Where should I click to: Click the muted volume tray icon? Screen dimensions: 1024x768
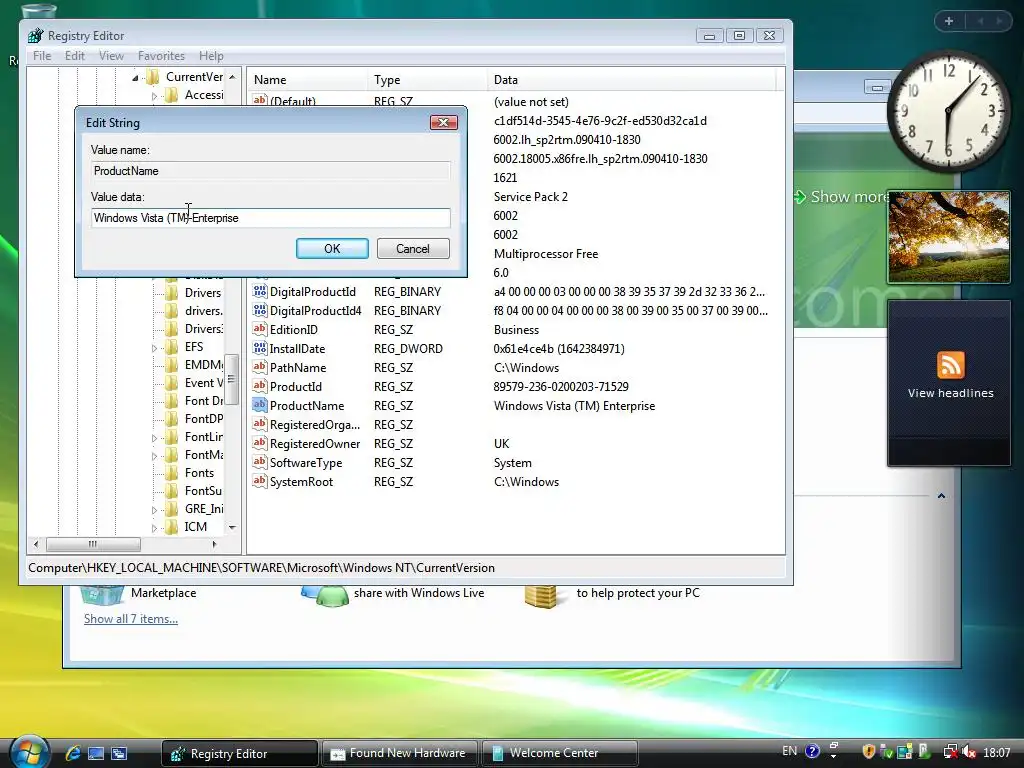968,752
